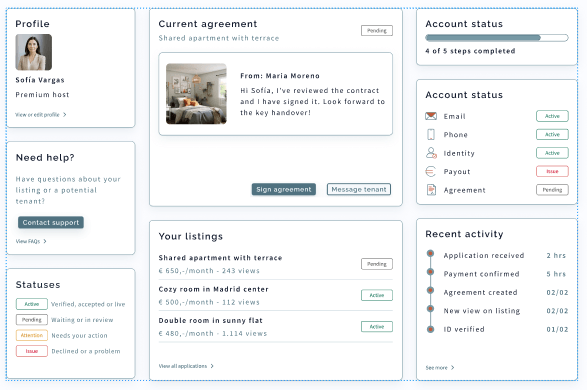Click the € 480,-/month · 1.114 views text
The width and height of the screenshot is (587, 390).
[x=213, y=333]
